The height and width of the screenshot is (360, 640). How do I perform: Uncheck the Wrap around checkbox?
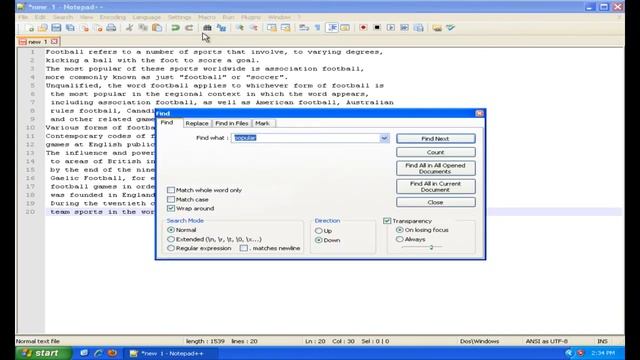pyautogui.click(x=171, y=208)
